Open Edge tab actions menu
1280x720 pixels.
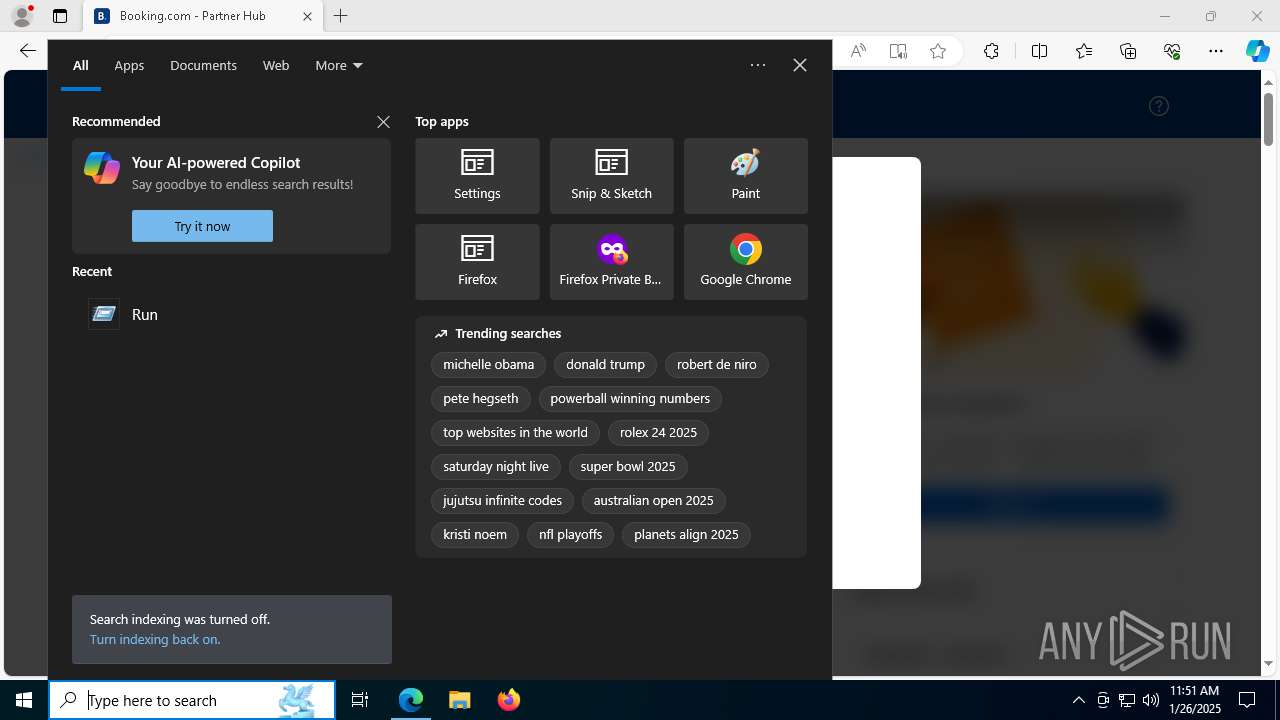pyautogui.click(x=60, y=16)
